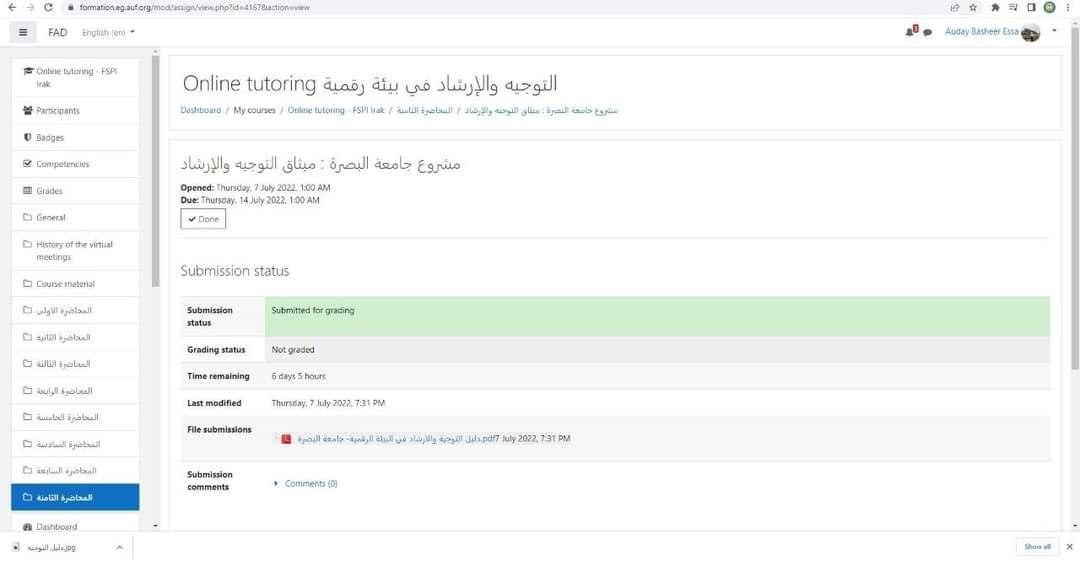Open the notifications bell icon
Viewport: 1080px width, 561px height.
[910, 31]
